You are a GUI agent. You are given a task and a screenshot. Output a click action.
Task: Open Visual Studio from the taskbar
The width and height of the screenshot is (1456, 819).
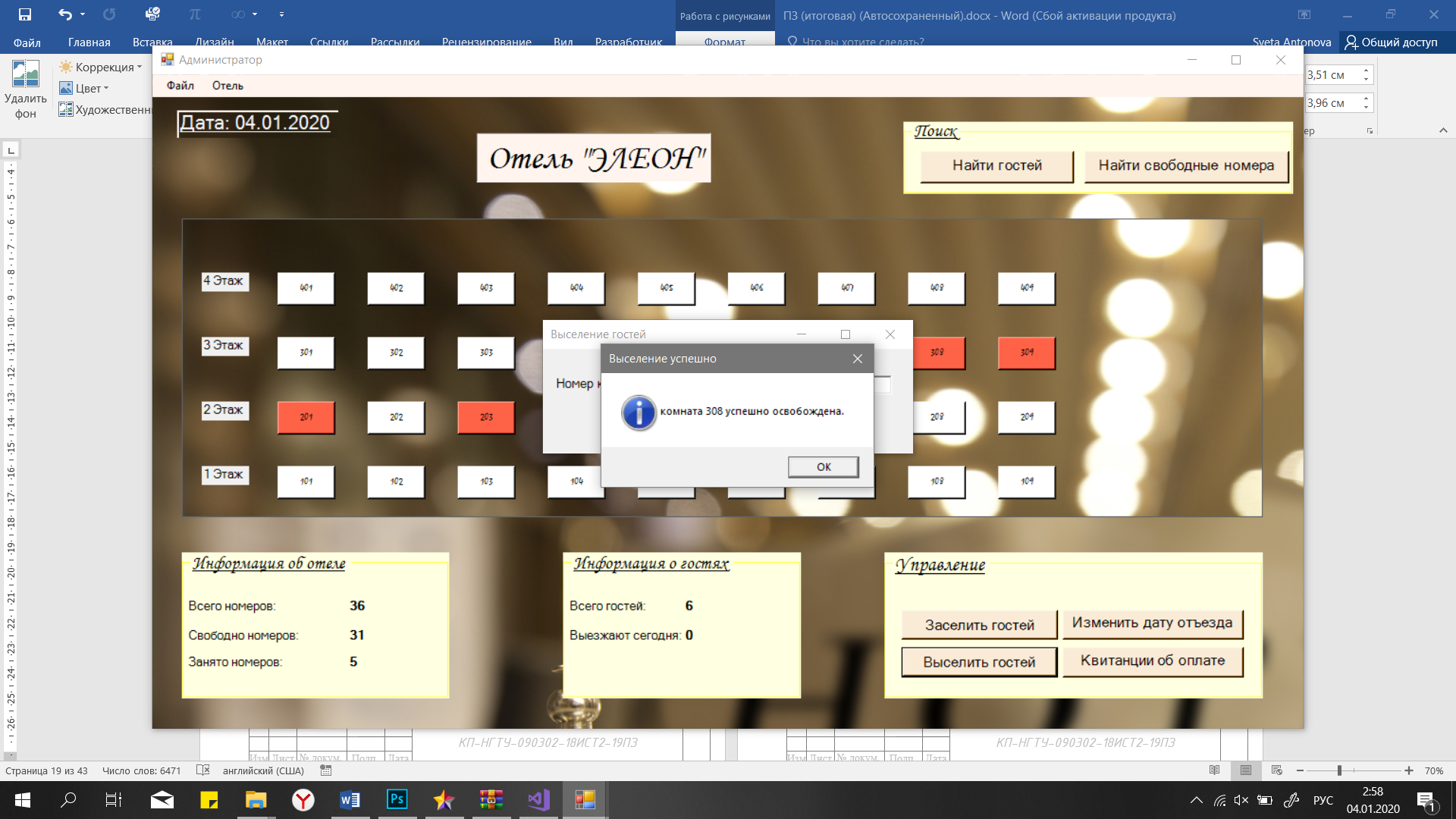point(538,800)
